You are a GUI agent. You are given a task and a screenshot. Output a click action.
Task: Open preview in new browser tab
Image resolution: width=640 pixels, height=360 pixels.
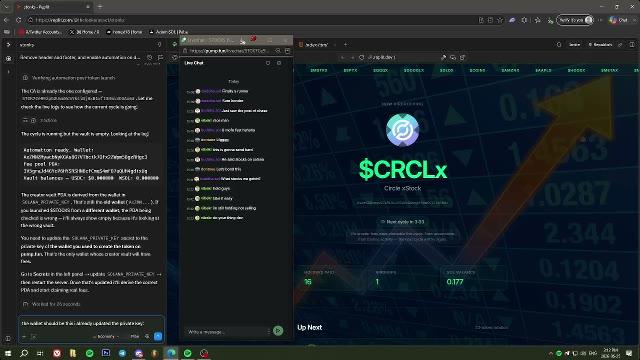tap(462, 58)
